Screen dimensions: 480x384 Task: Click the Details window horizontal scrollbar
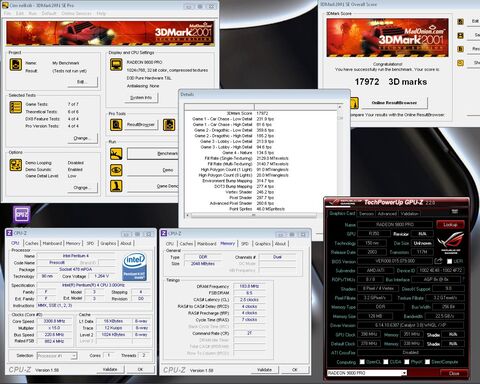coord(253,215)
